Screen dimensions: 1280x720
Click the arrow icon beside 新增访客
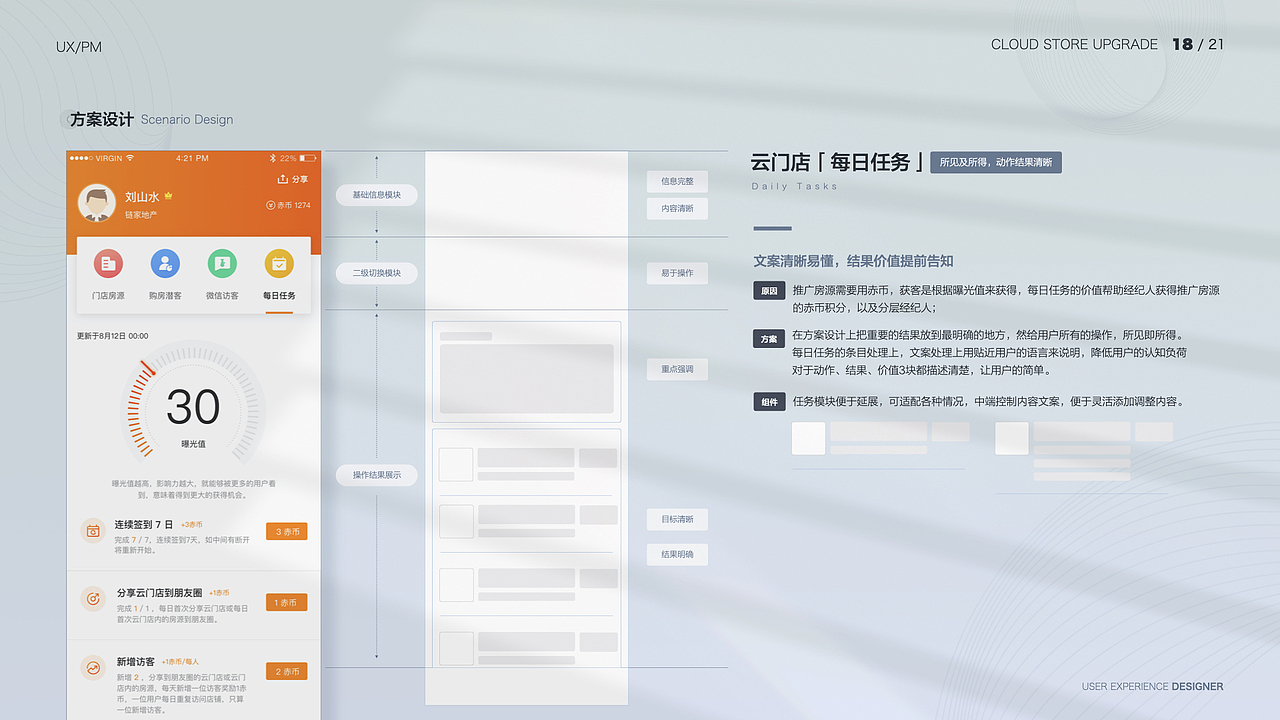click(x=93, y=668)
